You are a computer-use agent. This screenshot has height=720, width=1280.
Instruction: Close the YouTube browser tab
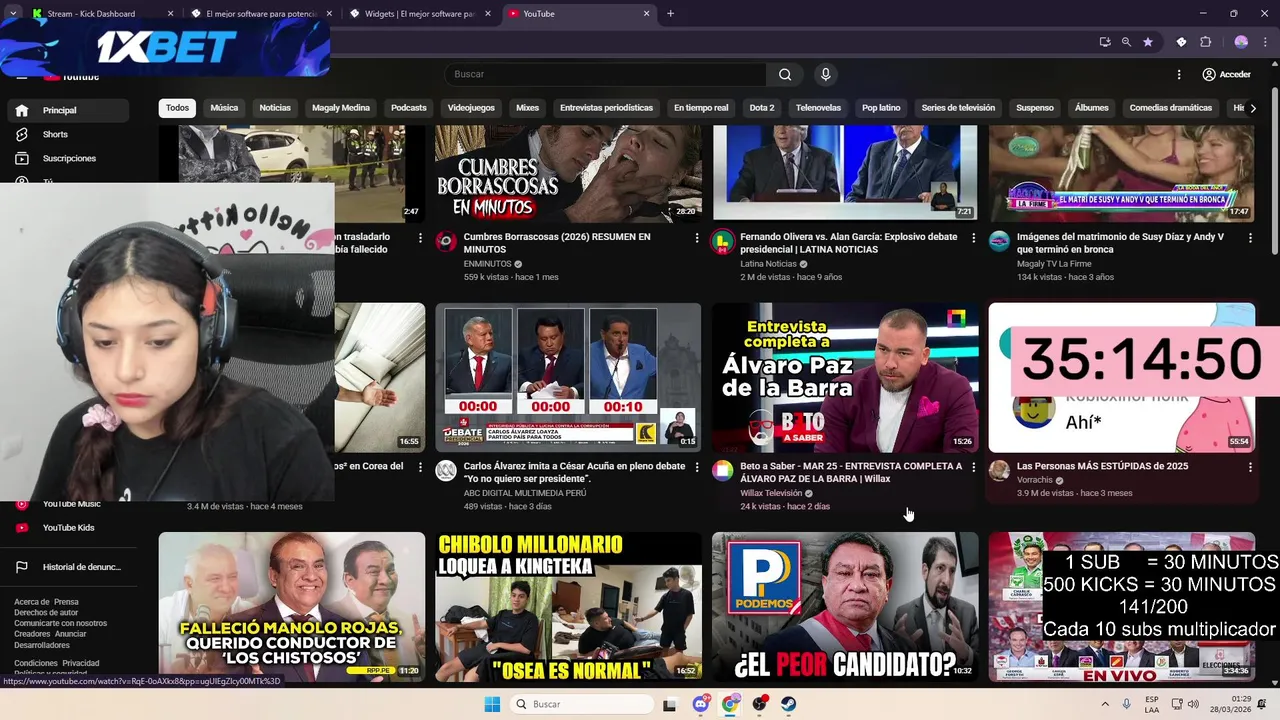pyautogui.click(x=646, y=14)
